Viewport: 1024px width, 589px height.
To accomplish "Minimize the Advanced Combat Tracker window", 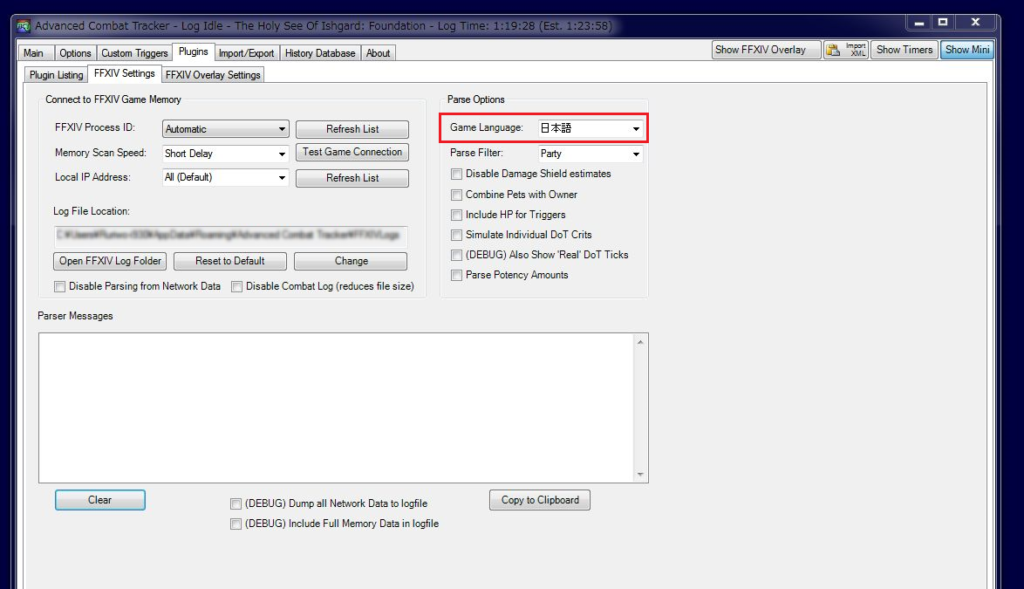I will tap(919, 23).
